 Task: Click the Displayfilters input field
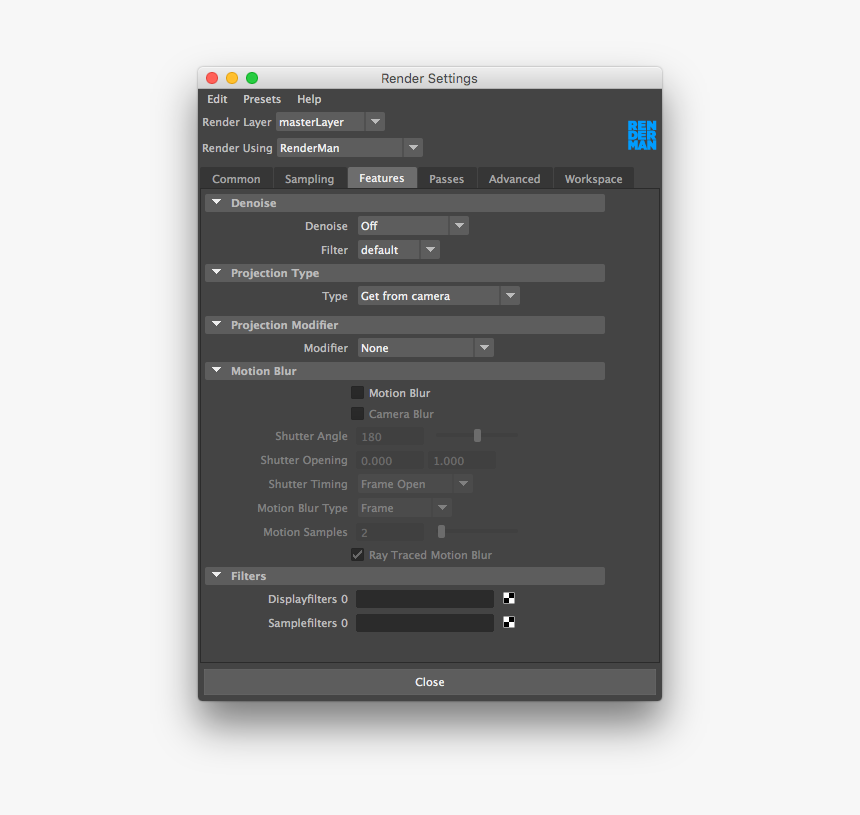click(425, 599)
